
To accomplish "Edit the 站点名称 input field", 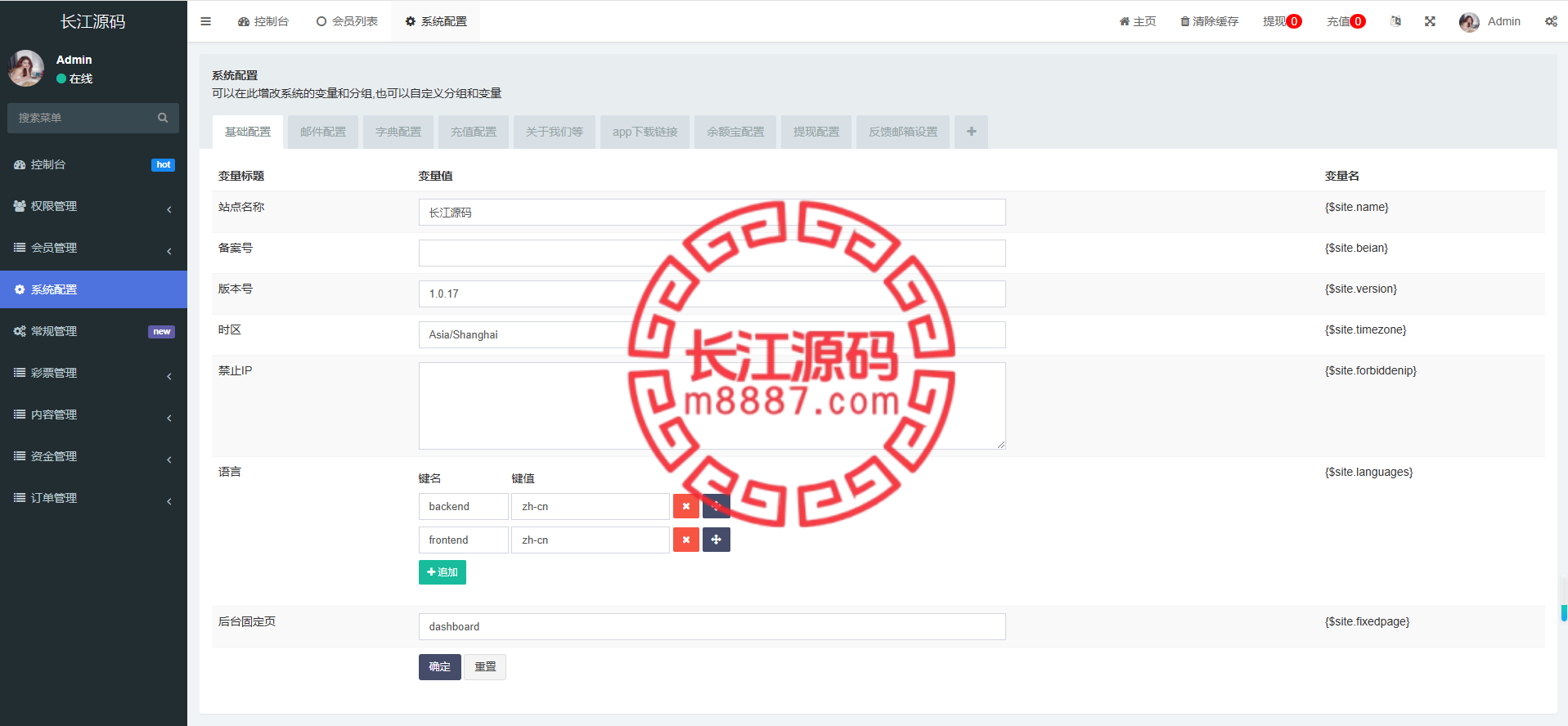I will coord(712,213).
